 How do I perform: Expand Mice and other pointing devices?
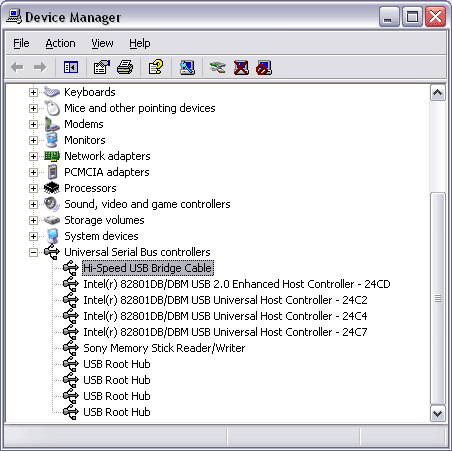[33, 108]
